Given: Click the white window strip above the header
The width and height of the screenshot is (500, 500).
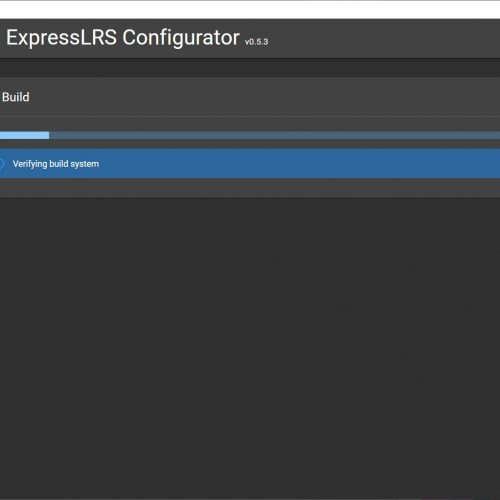Looking at the screenshot, I should (250, 10).
